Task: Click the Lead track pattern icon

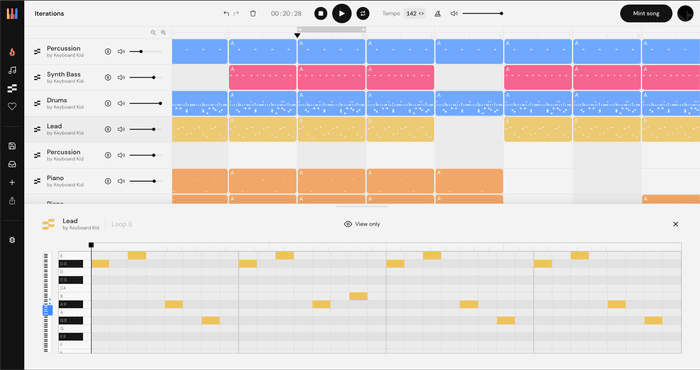Action: [x=37, y=129]
